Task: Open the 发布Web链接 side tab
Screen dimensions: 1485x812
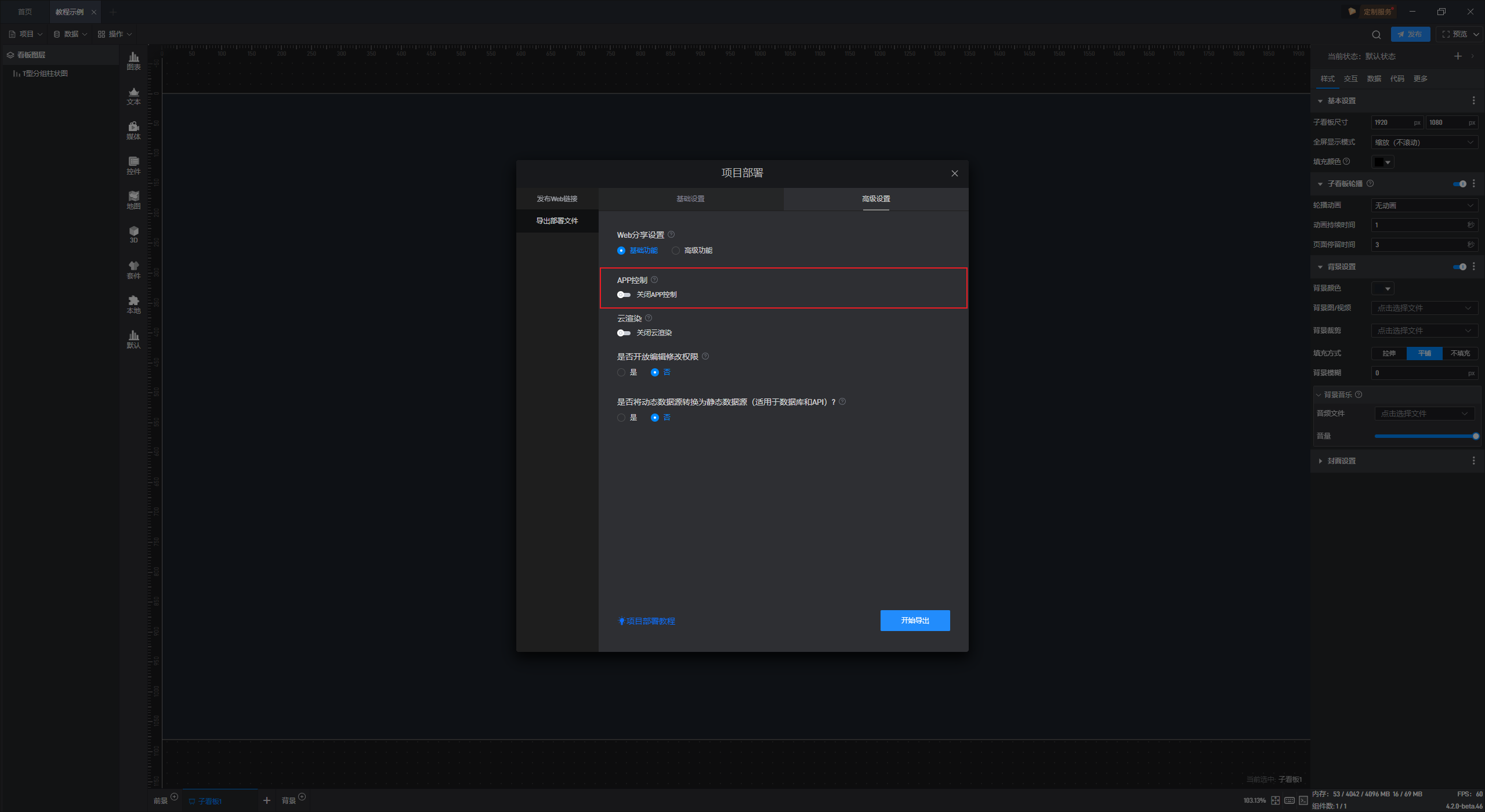Action: (557, 199)
